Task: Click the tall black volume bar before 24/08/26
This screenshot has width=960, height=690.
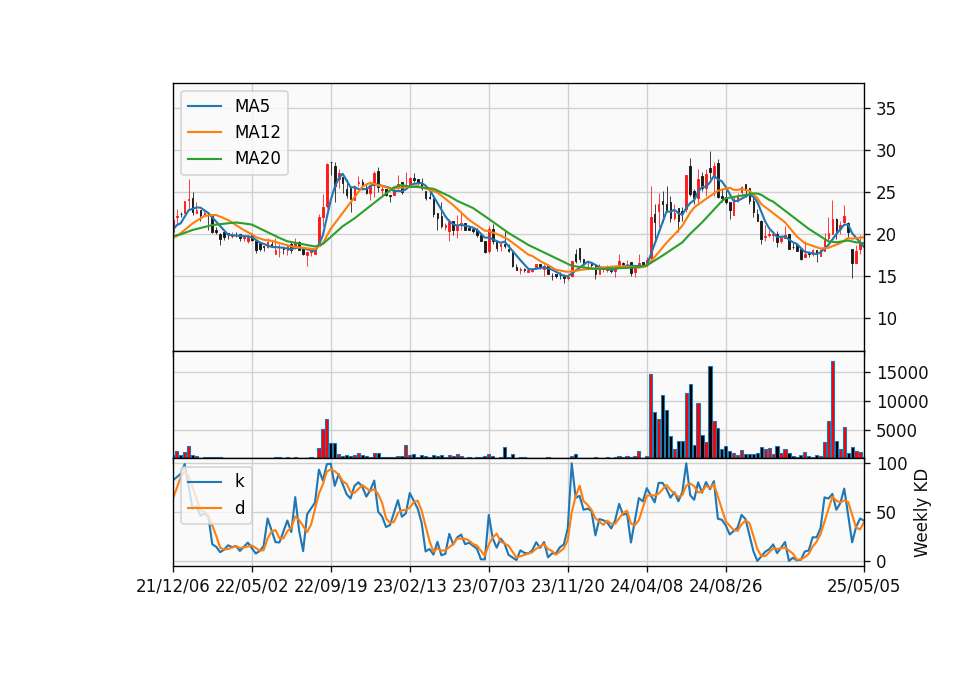Action: [710, 412]
